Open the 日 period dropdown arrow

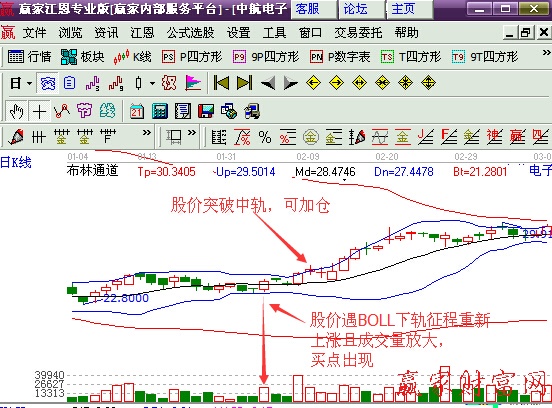point(30,83)
